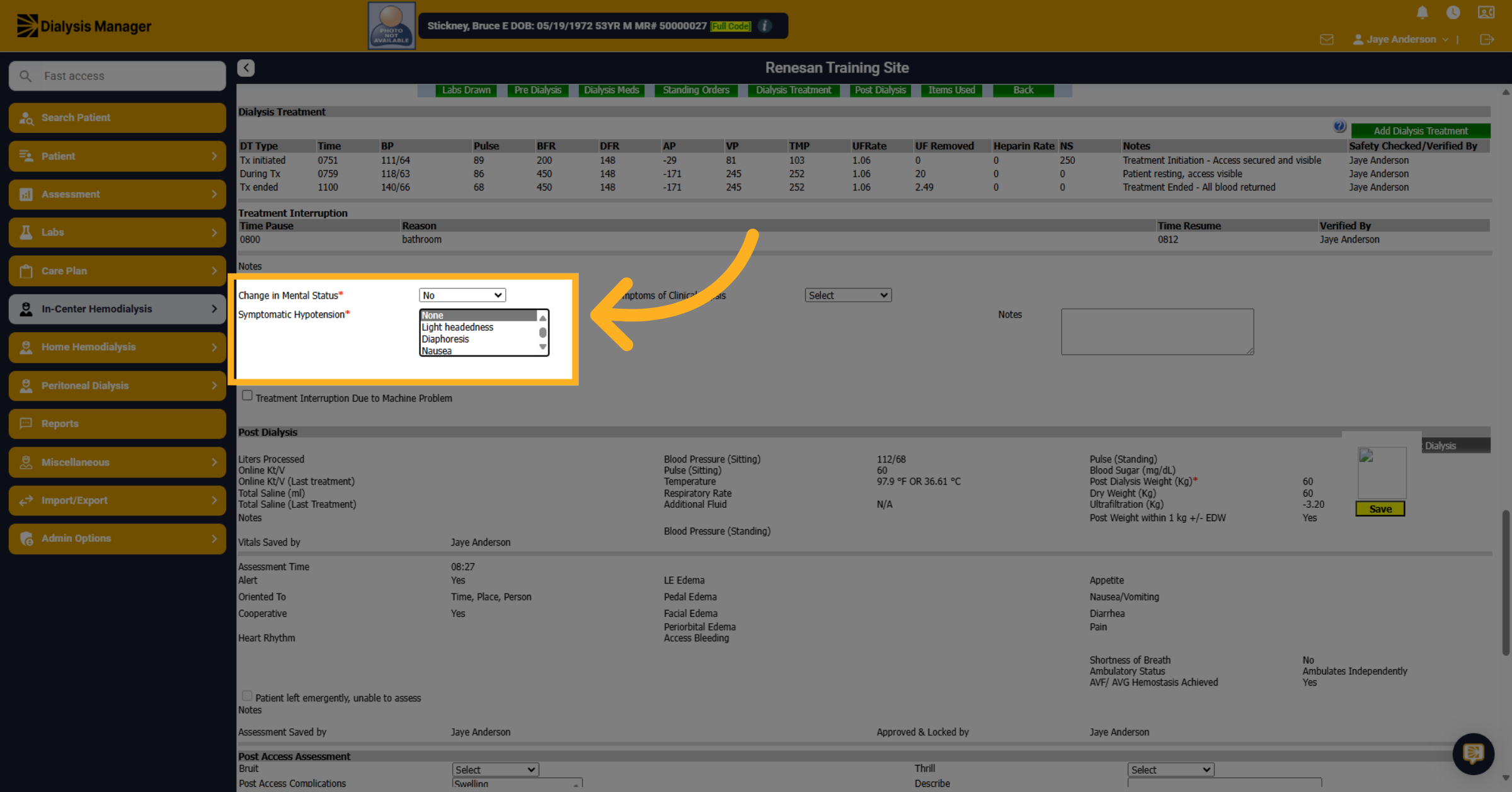This screenshot has height=792, width=1512.
Task: Click the Fast access search field
Action: click(x=118, y=76)
